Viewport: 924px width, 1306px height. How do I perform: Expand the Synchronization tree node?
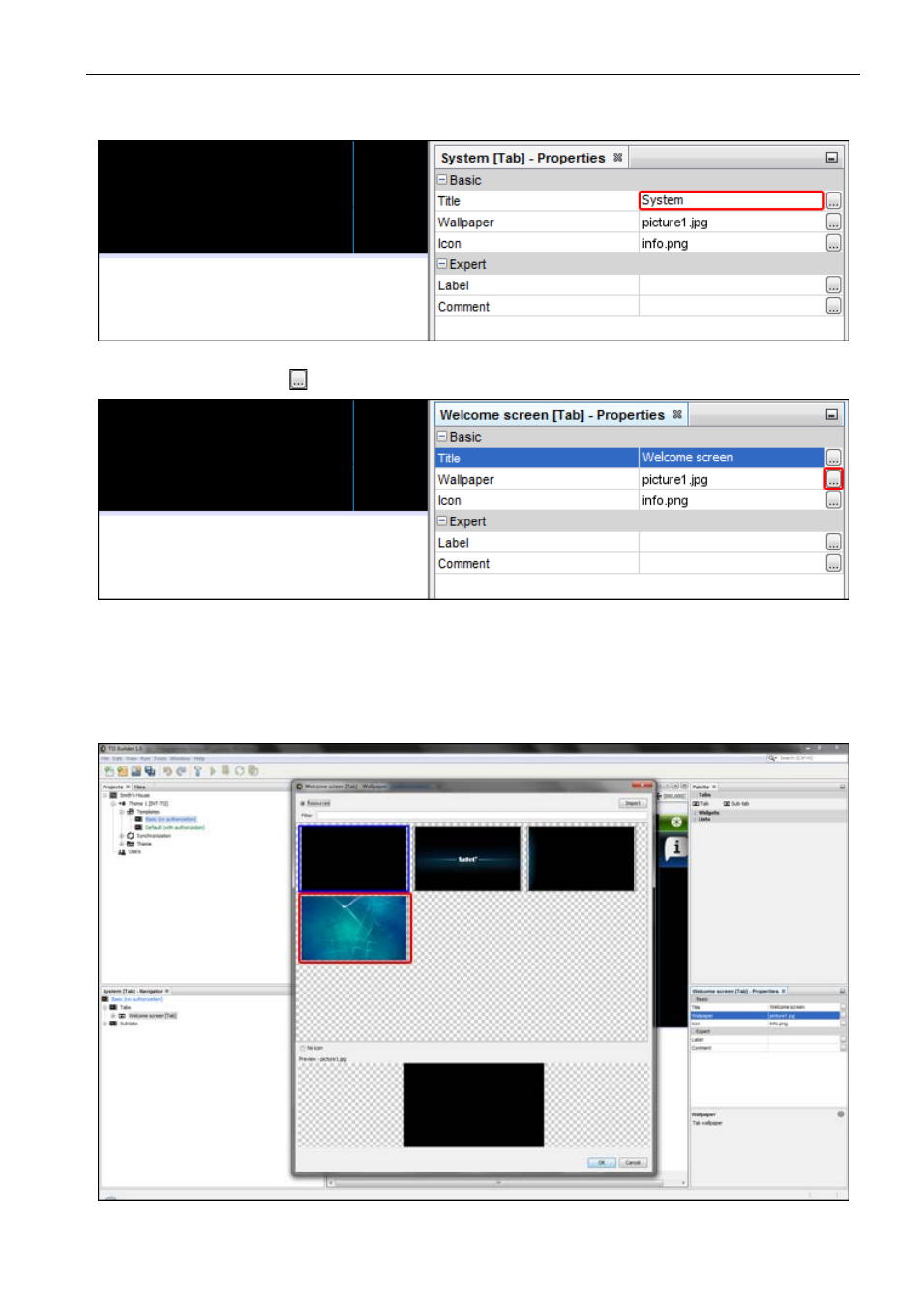click(x=121, y=836)
